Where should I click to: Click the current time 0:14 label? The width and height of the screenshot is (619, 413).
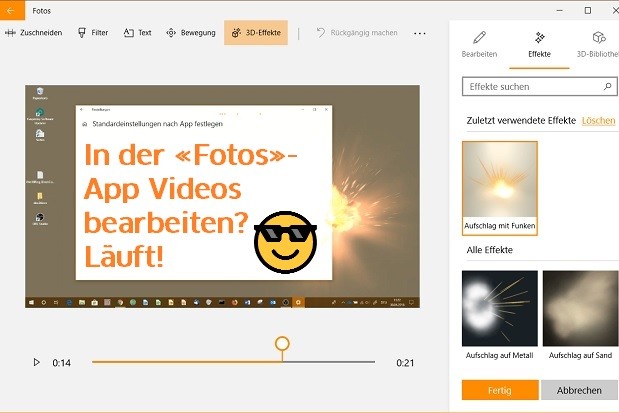pos(62,363)
